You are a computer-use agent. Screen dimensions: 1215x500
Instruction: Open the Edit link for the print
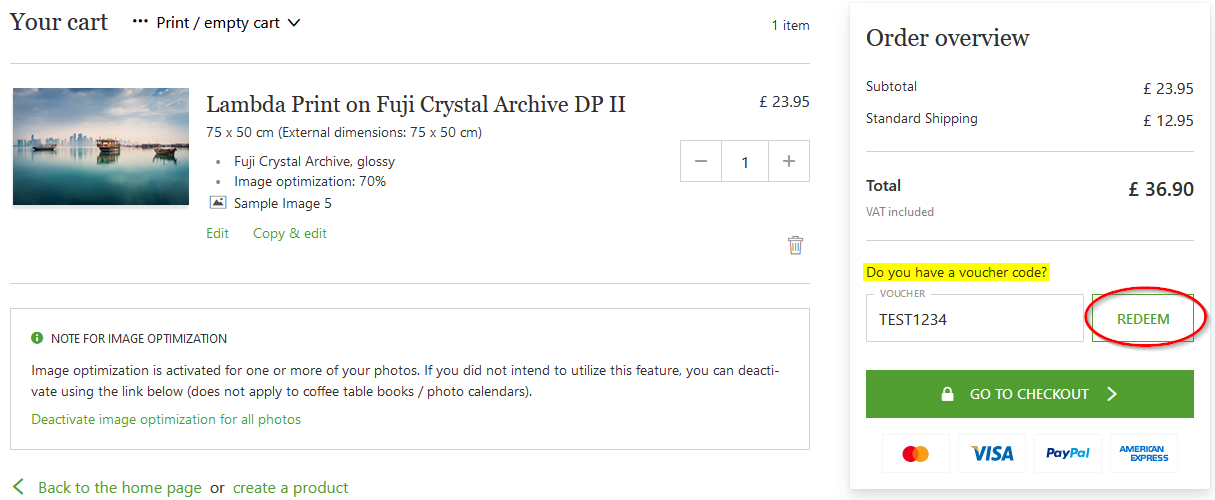pyautogui.click(x=217, y=233)
